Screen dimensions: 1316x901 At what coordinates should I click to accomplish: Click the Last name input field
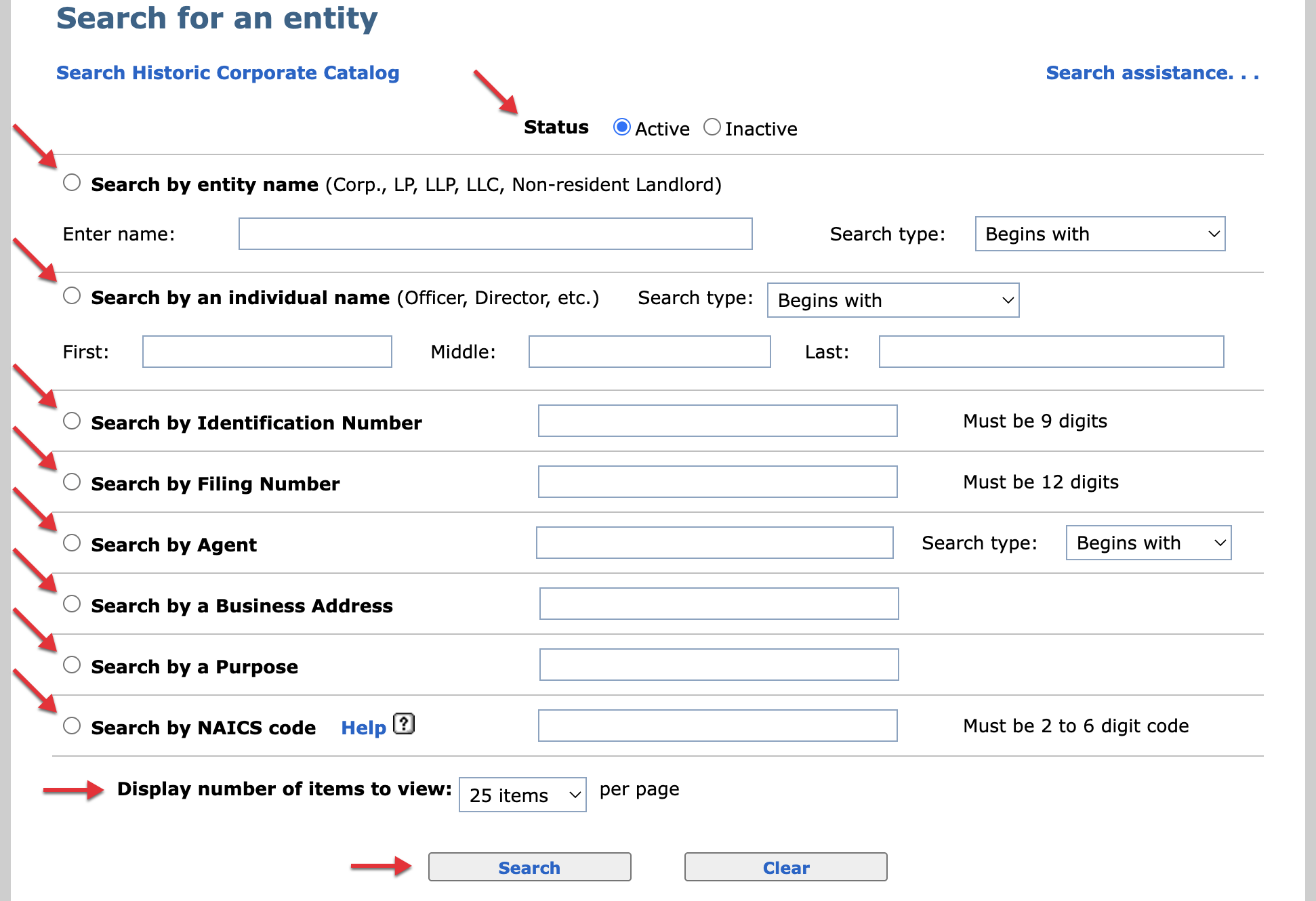pyautogui.click(x=1051, y=352)
